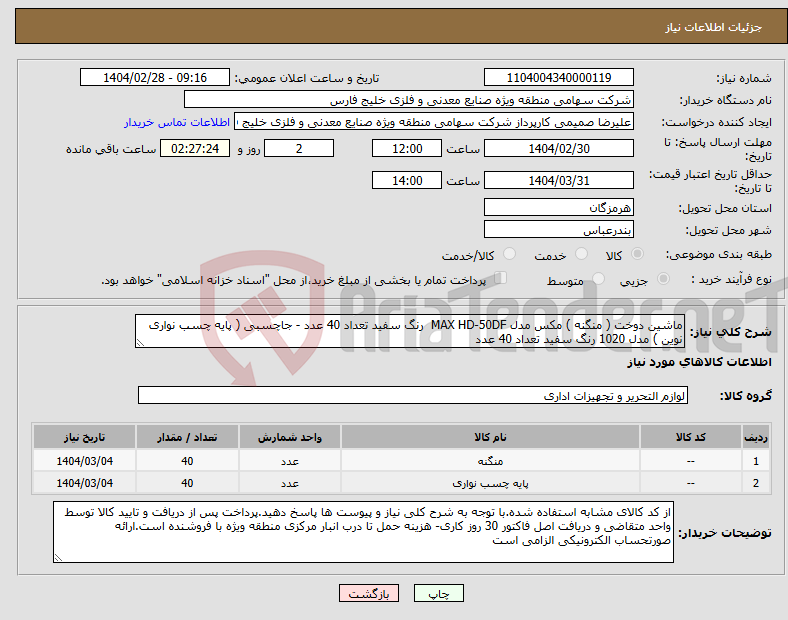This screenshot has height=620, width=788.
Task: Click the announcement date field 1404/02/28 - 09:16
Action: [x=155, y=78]
